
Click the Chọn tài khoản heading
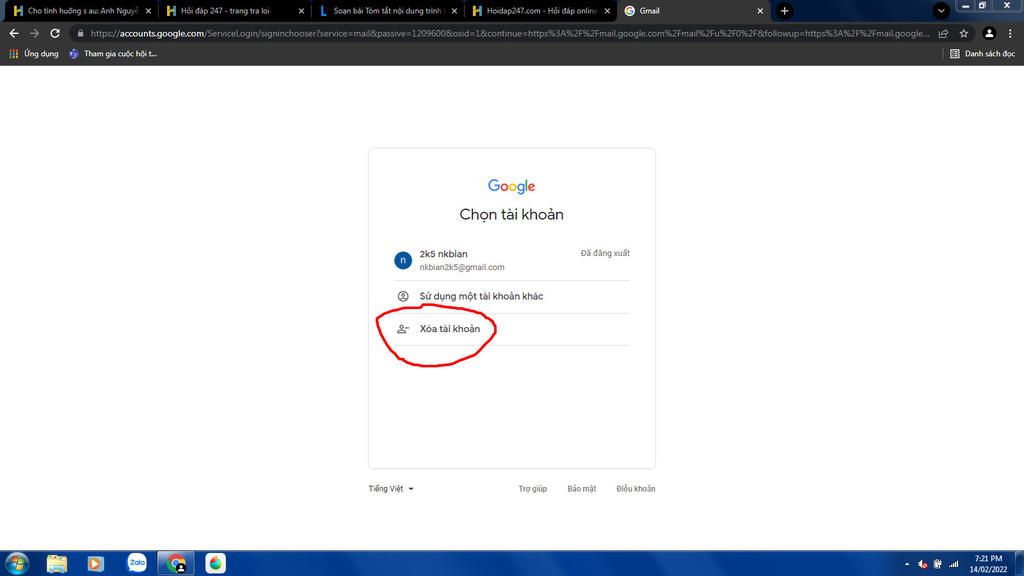pos(511,214)
